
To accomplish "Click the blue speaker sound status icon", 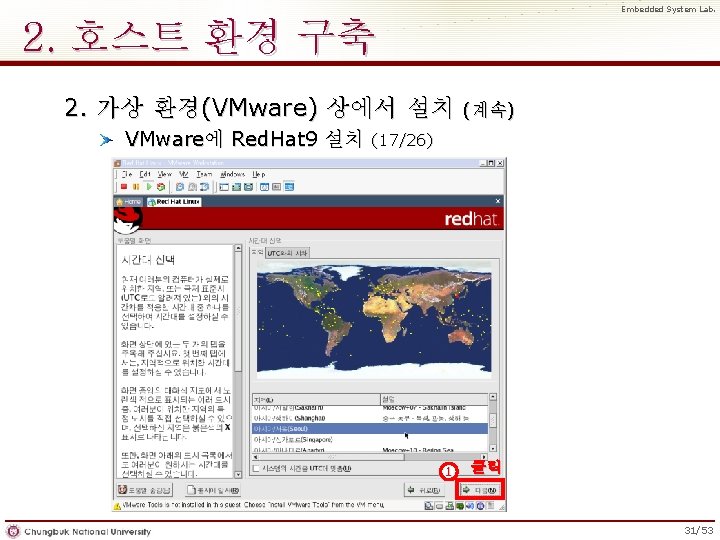I will [x=470, y=506].
